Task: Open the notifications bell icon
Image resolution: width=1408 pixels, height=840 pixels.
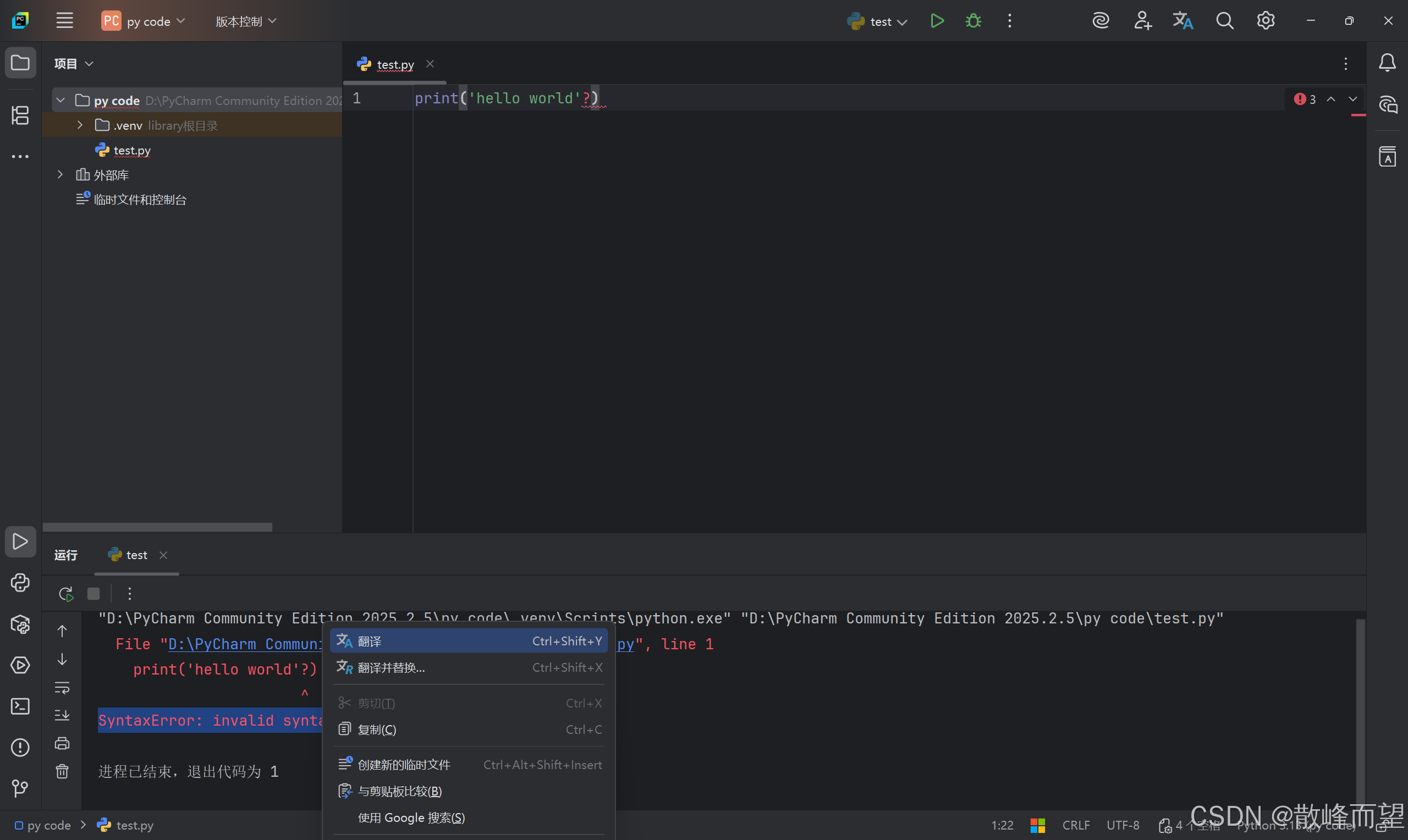Action: tap(1387, 62)
